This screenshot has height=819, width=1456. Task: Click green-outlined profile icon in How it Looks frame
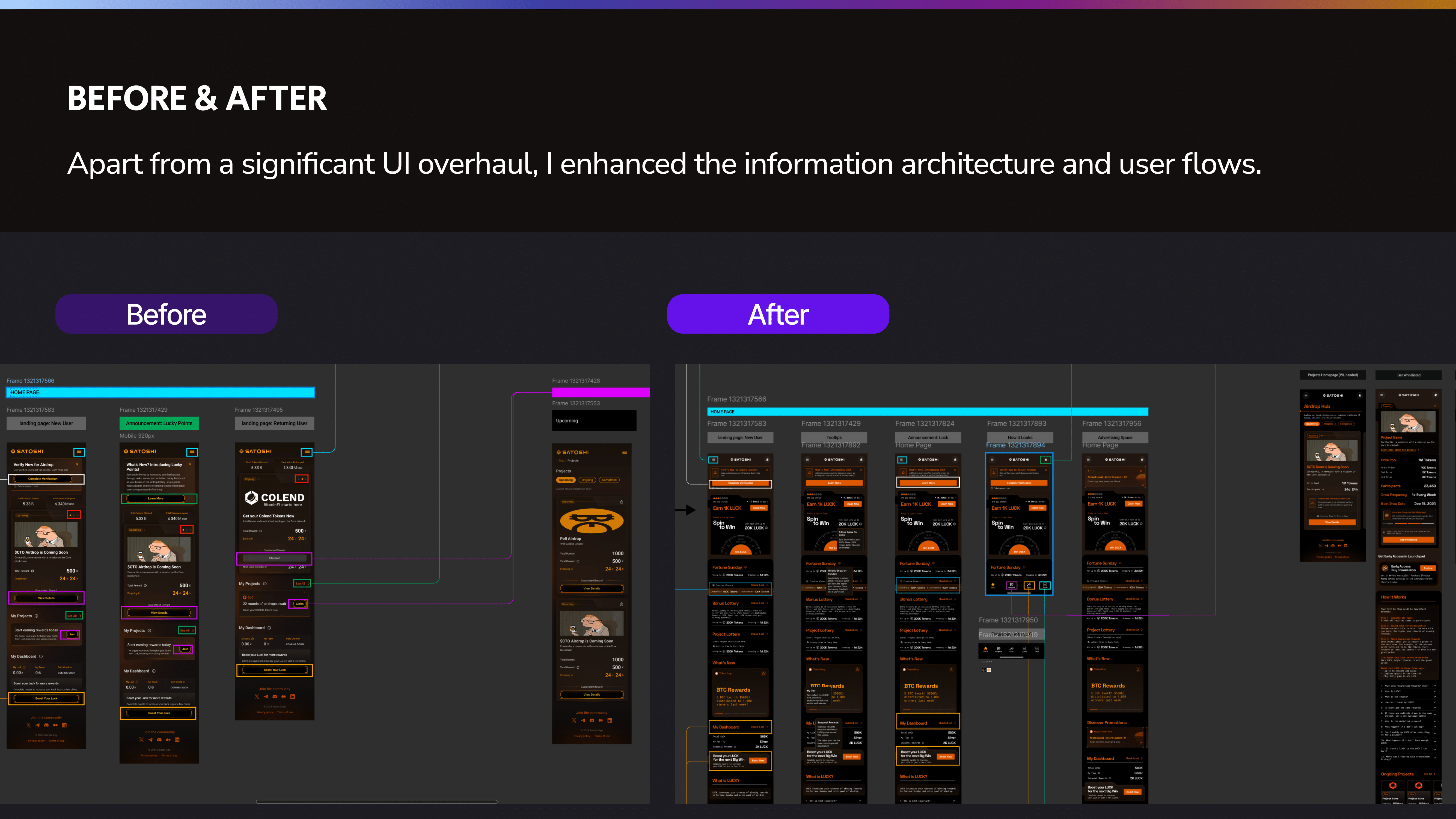point(1046,459)
